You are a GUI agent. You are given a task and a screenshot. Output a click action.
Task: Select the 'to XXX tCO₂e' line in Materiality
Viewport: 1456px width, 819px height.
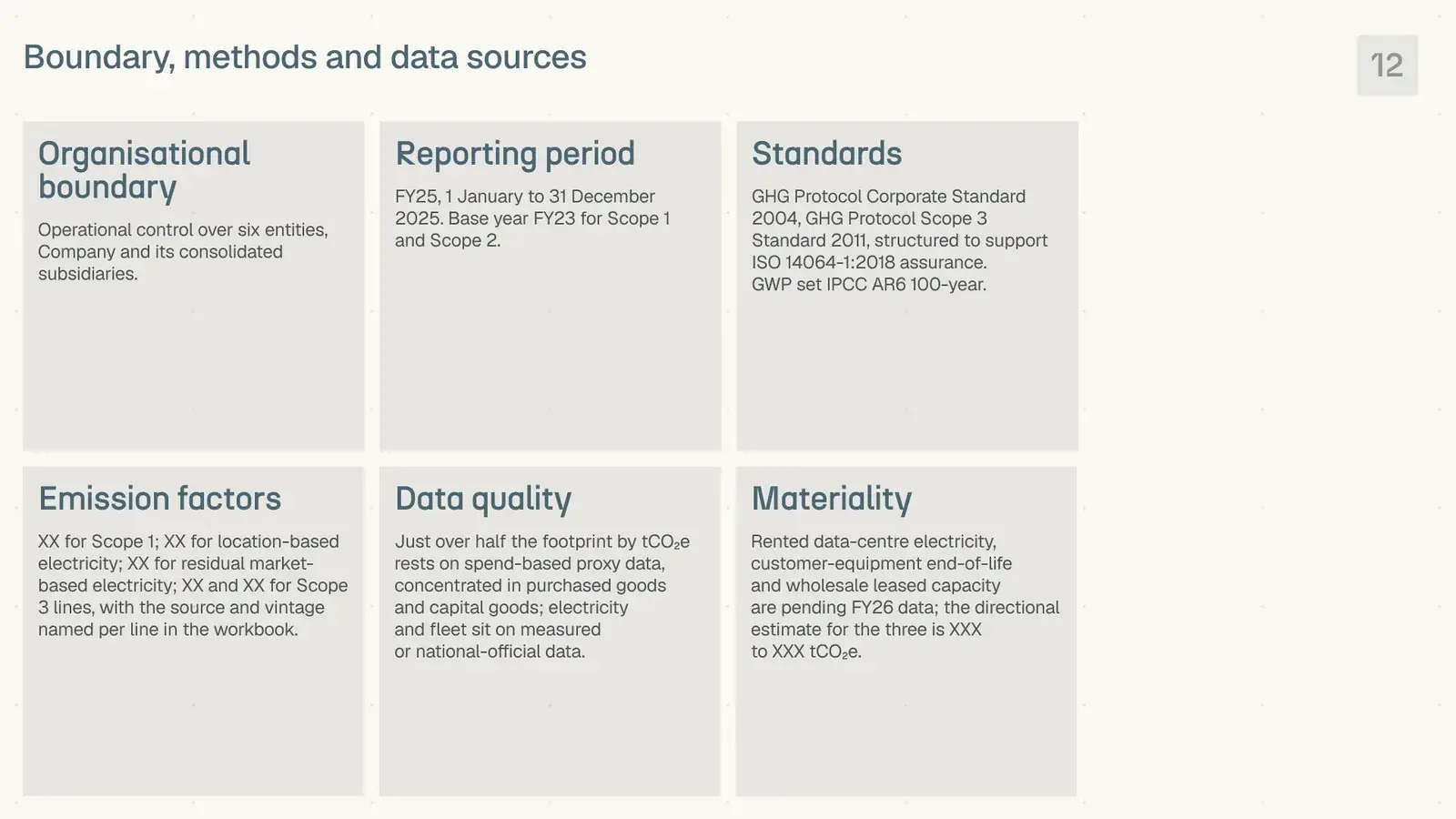806,652
